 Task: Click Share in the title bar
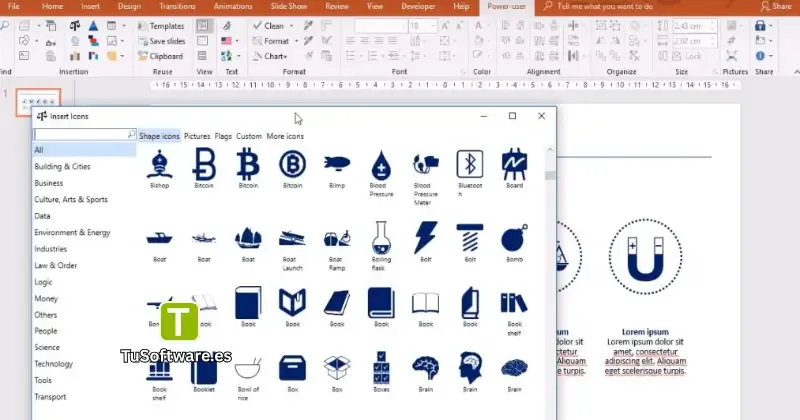[776, 6]
